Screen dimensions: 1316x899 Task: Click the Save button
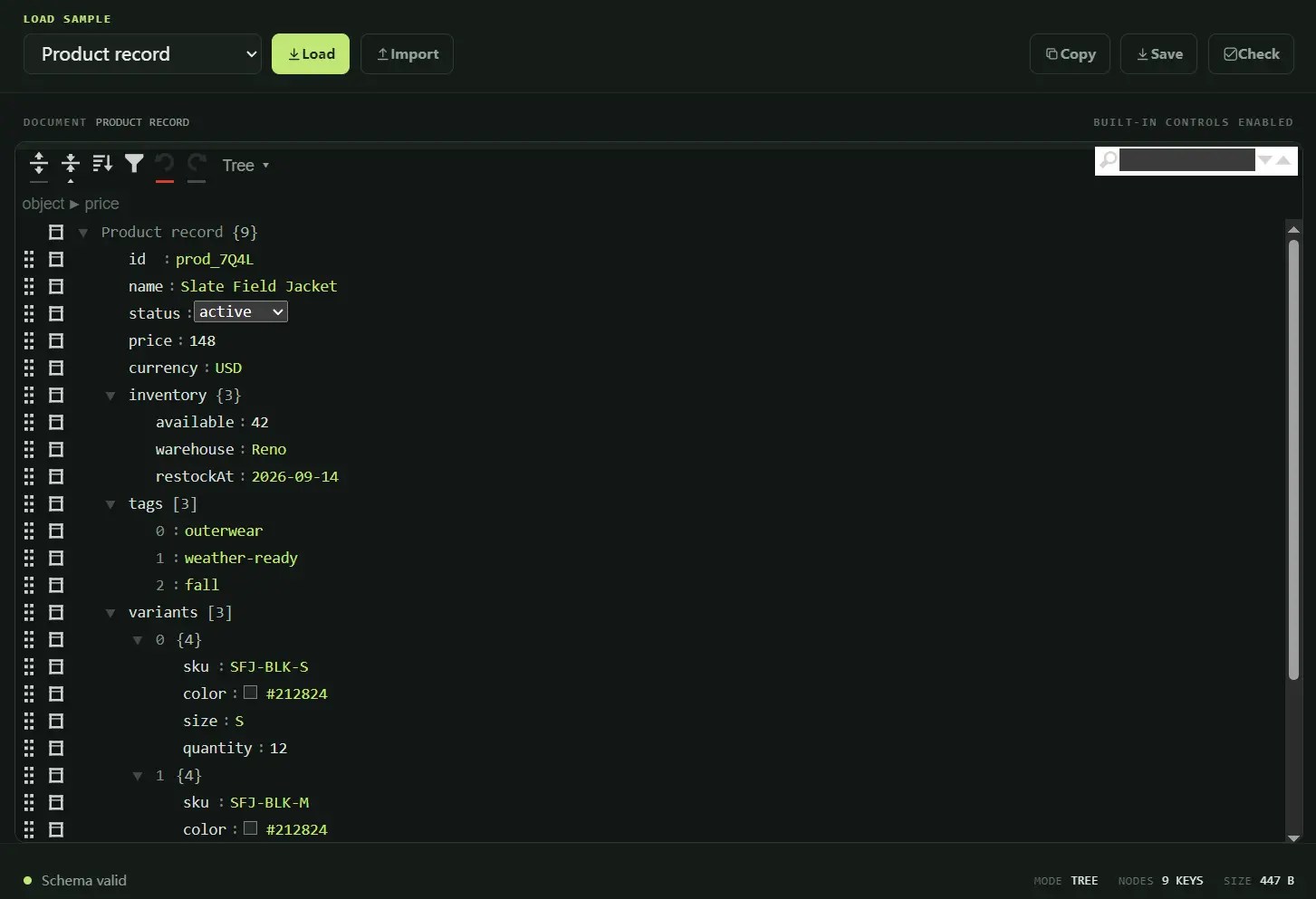click(x=1158, y=54)
